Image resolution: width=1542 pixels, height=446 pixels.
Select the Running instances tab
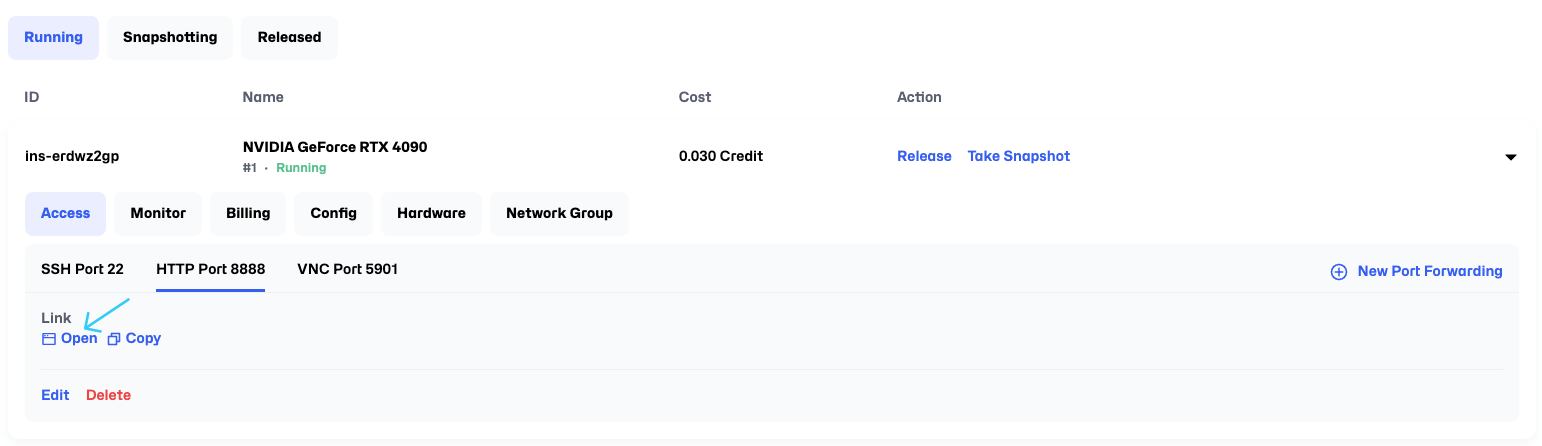click(x=53, y=37)
